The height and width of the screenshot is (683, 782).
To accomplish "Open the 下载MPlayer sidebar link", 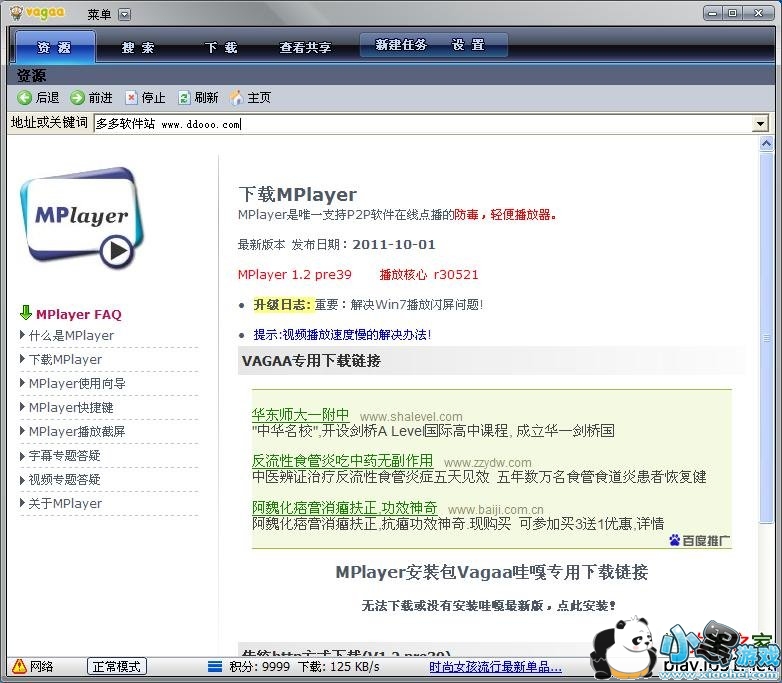I will (65, 359).
